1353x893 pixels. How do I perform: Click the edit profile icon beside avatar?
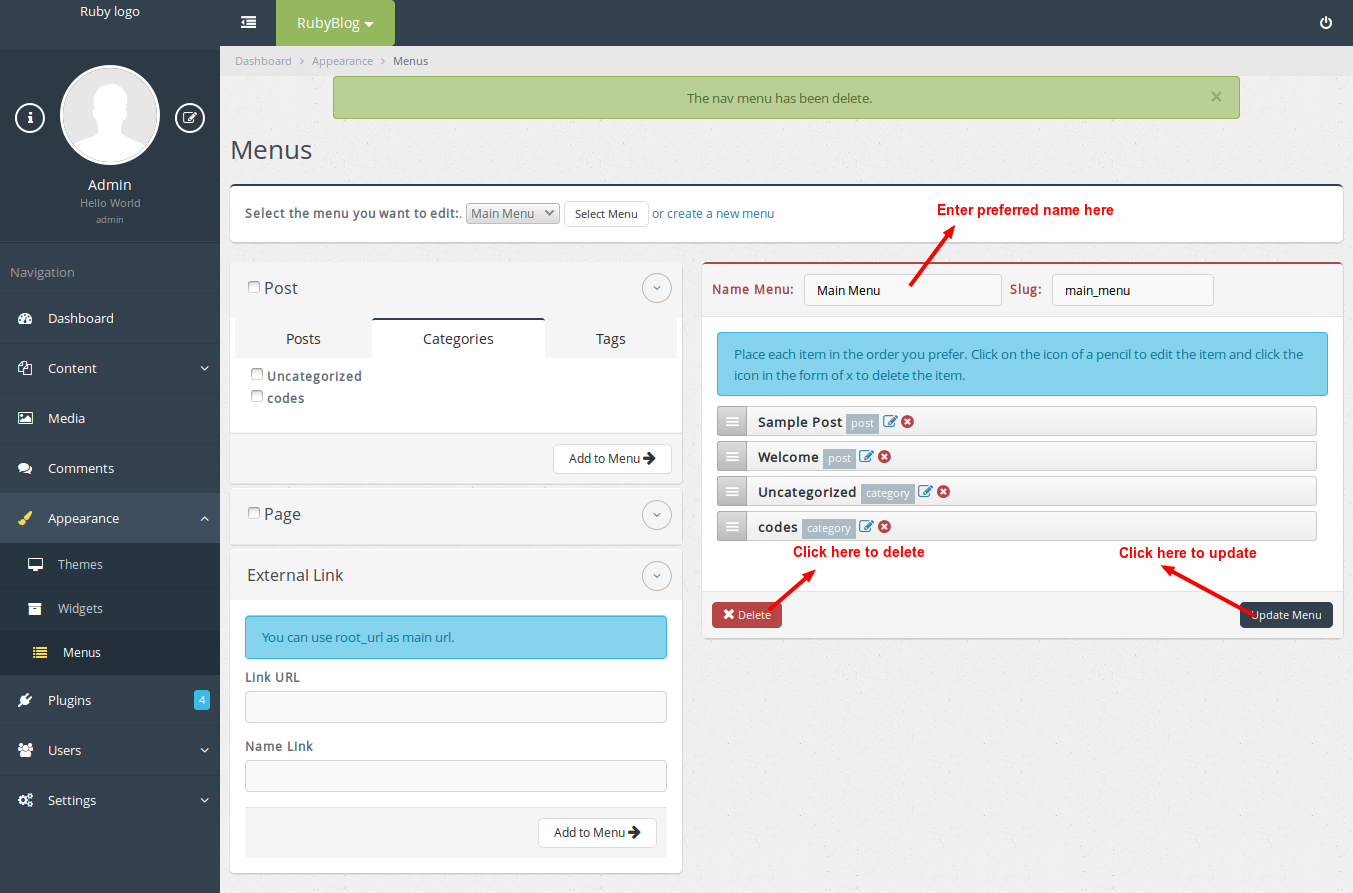click(189, 118)
